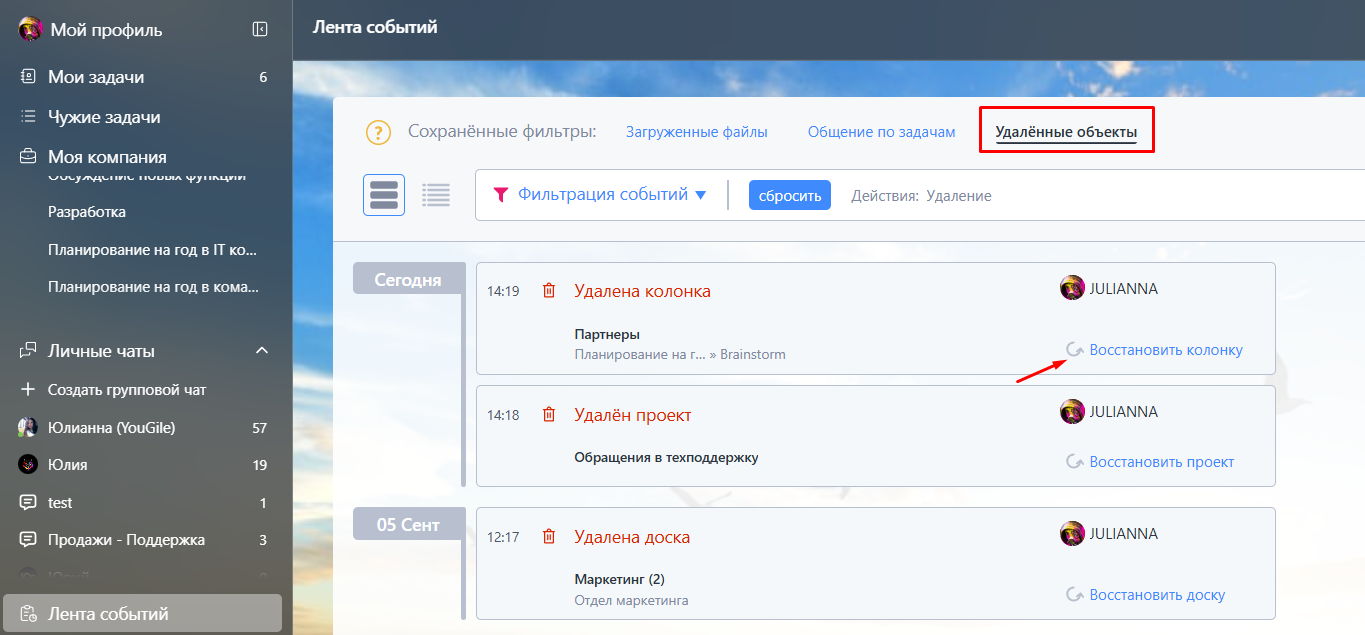Click the Маркетинг (2) board name

(619, 579)
